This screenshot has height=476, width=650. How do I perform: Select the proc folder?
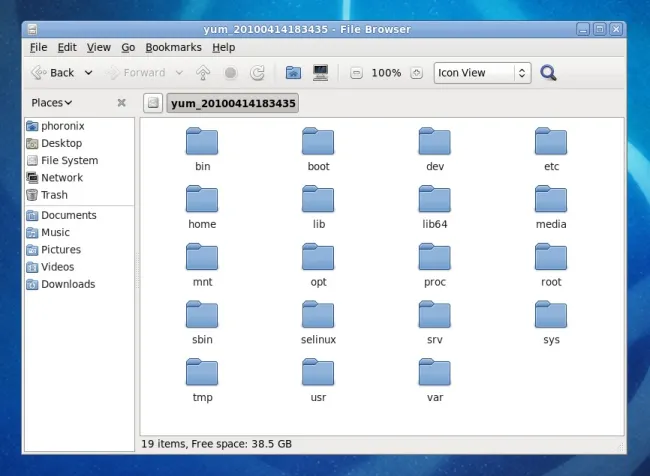[435, 265]
